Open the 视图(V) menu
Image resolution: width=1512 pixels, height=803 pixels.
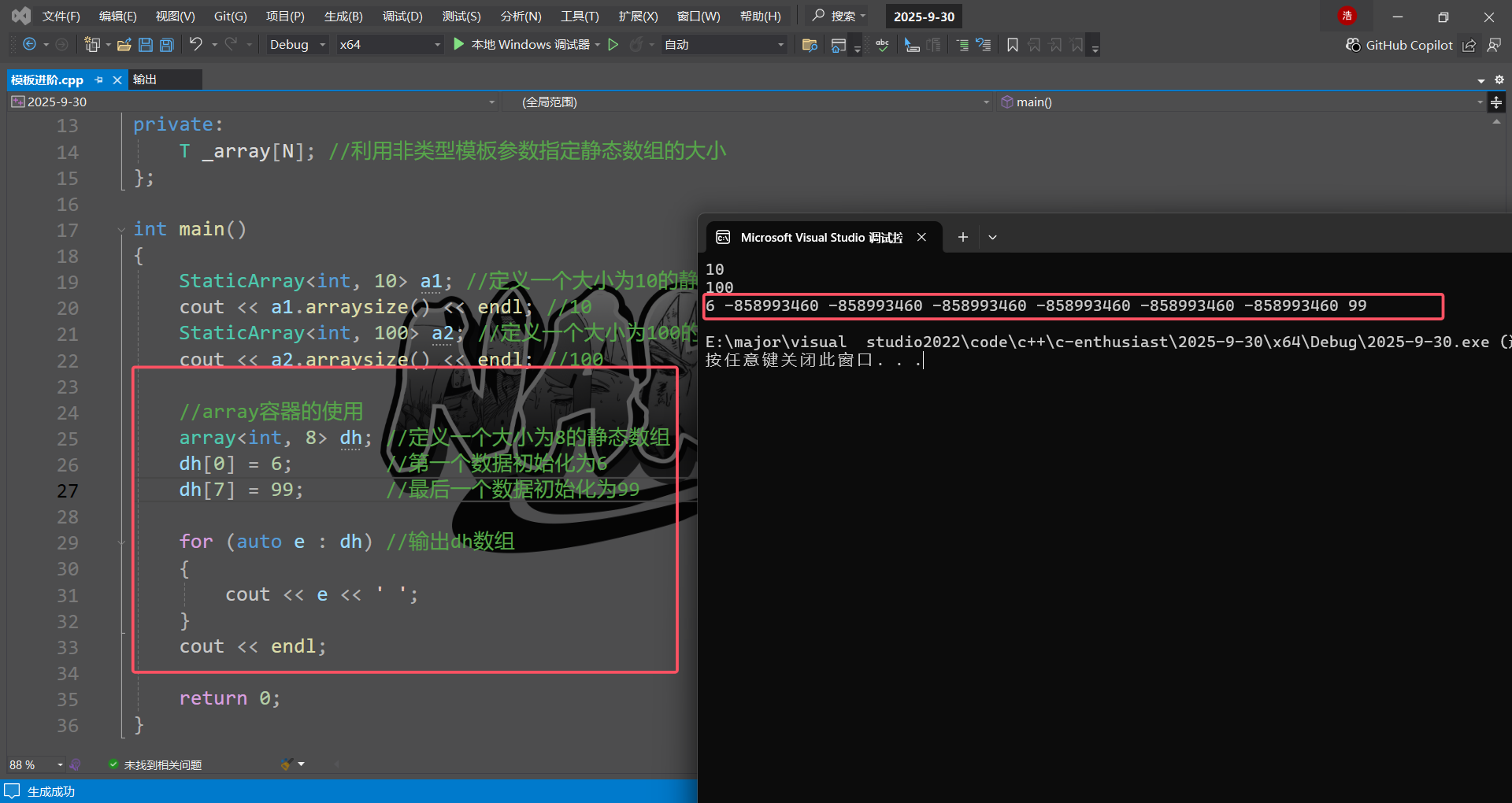tap(175, 16)
